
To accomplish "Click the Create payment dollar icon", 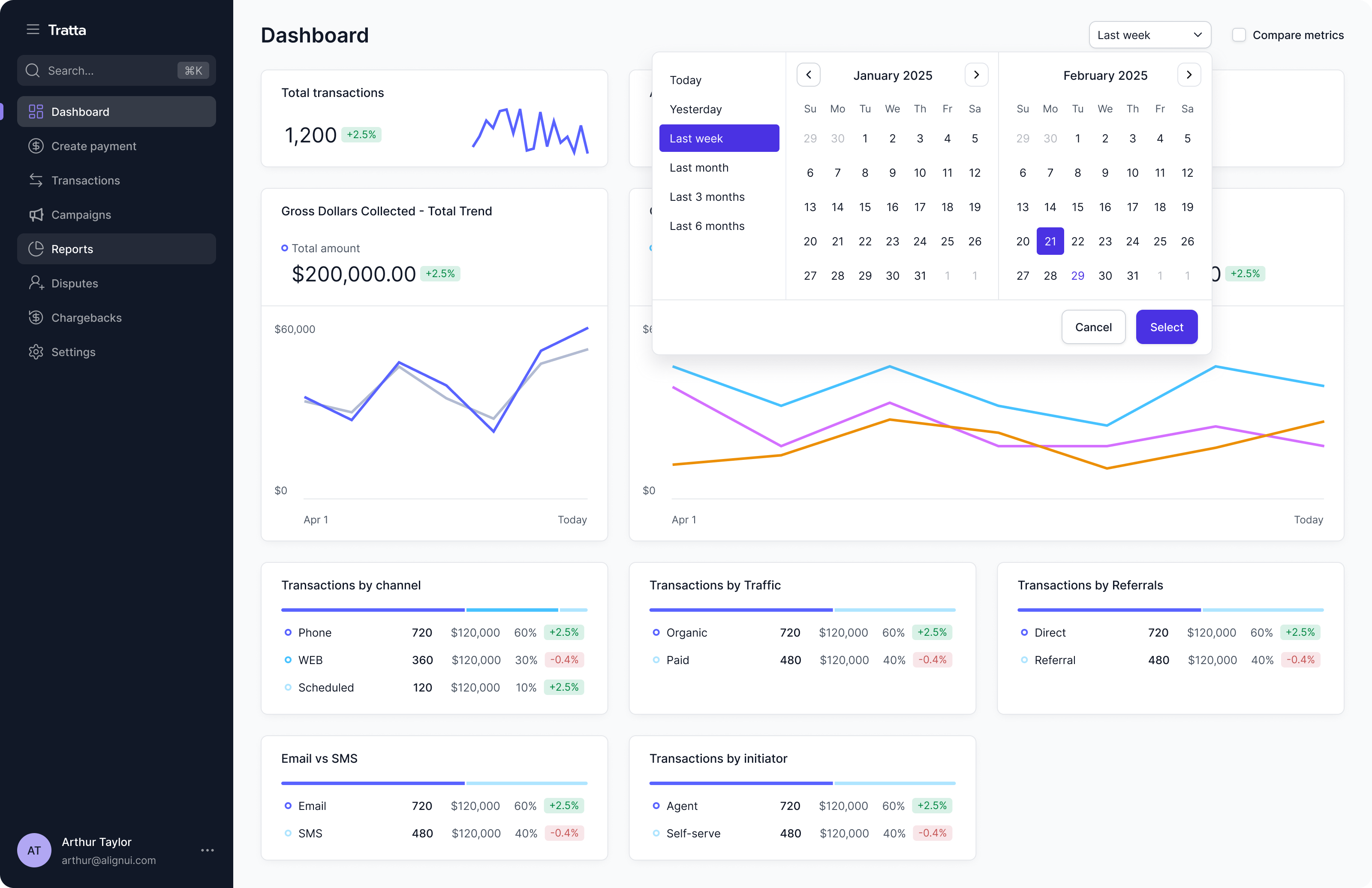I will (x=36, y=146).
